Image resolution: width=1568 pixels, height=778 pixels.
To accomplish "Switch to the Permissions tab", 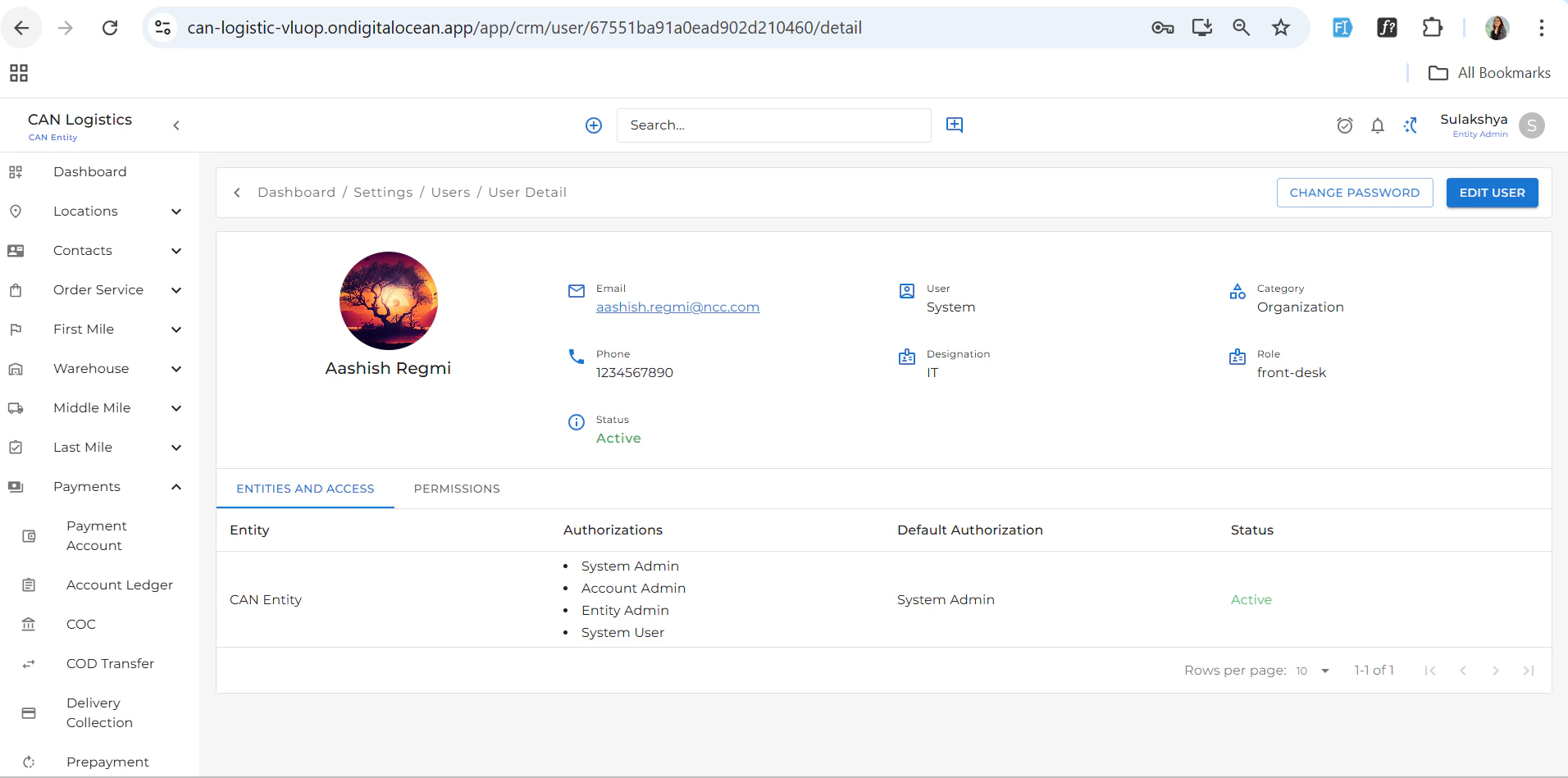I will tap(457, 489).
